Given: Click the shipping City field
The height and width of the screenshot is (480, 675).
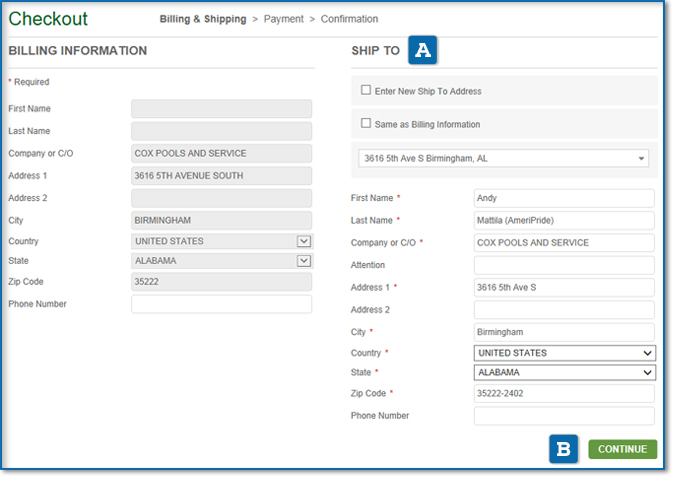Looking at the screenshot, I should pos(564,332).
